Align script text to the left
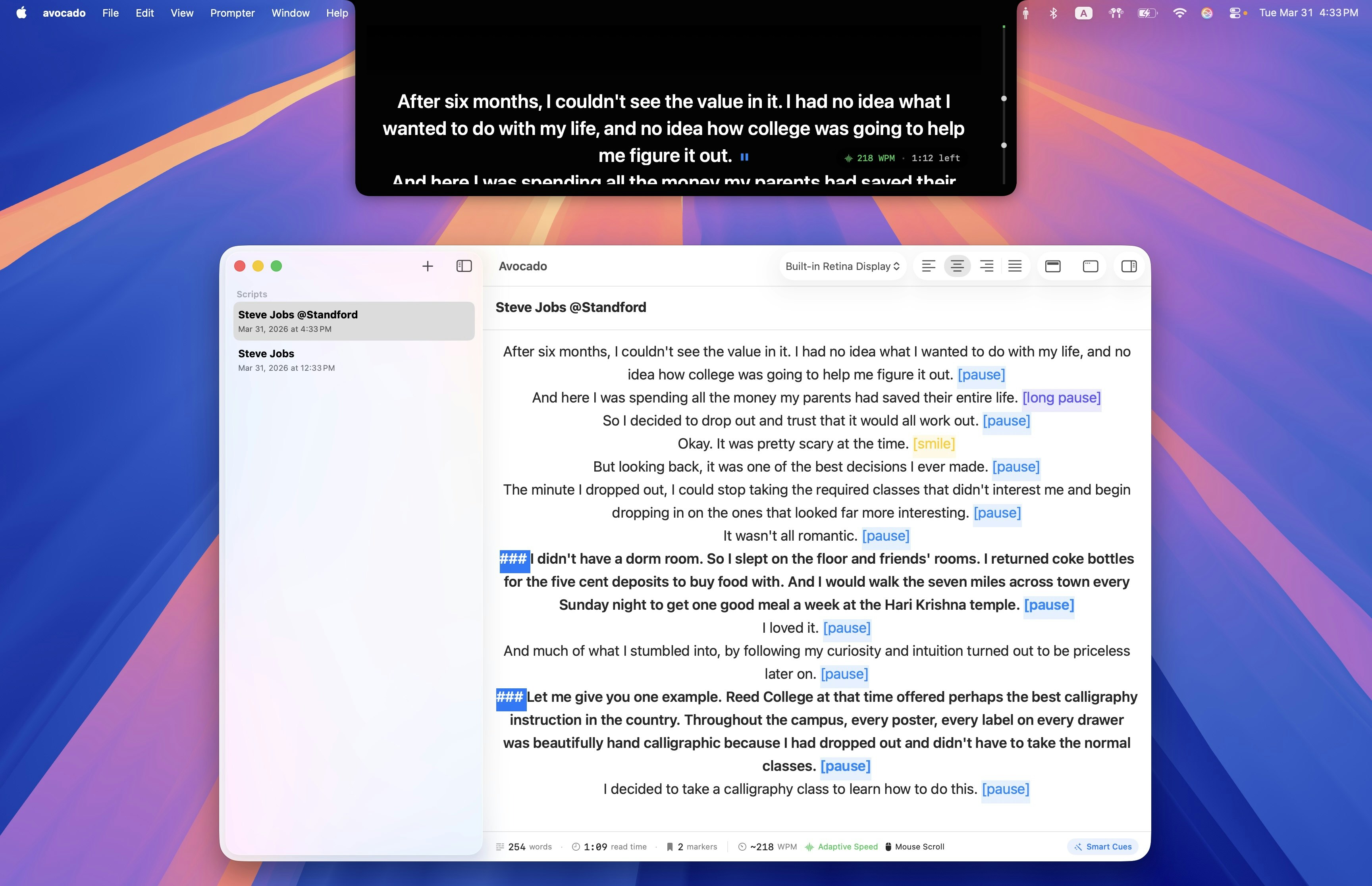This screenshot has width=1372, height=886. (x=929, y=266)
